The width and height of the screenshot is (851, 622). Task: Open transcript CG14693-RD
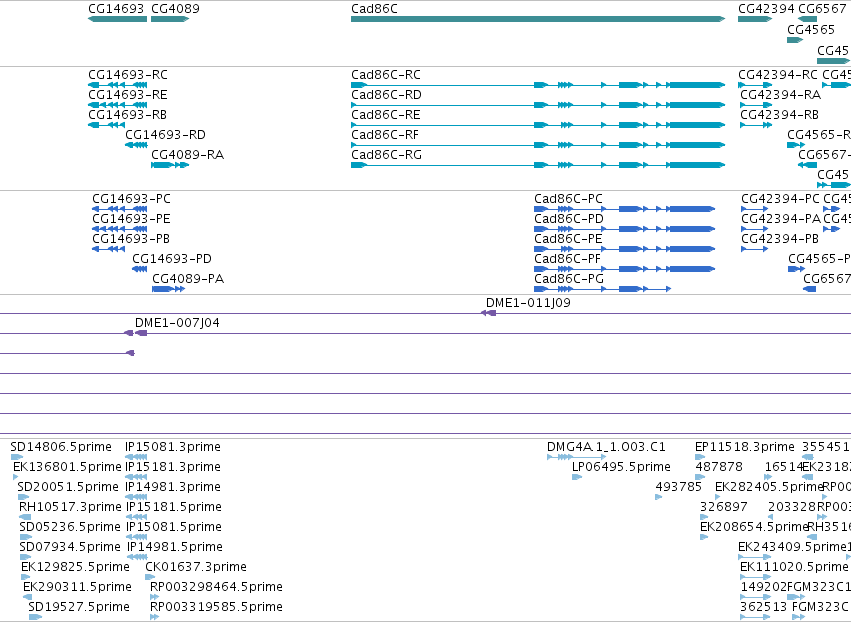click(136, 145)
